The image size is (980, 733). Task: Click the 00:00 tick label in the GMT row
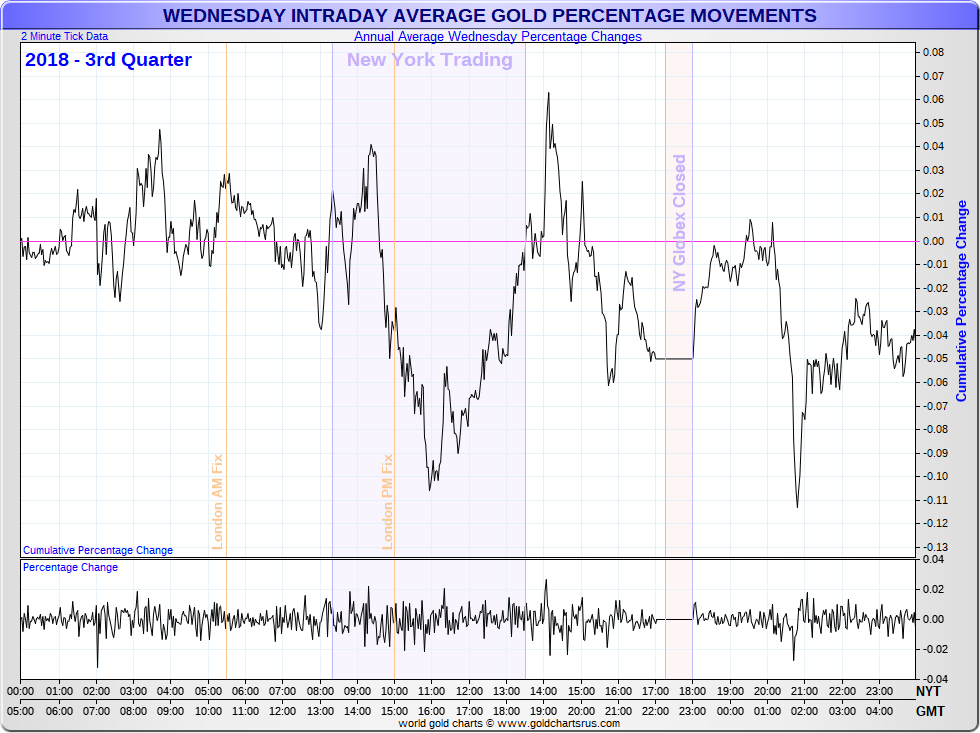(730, 711)
